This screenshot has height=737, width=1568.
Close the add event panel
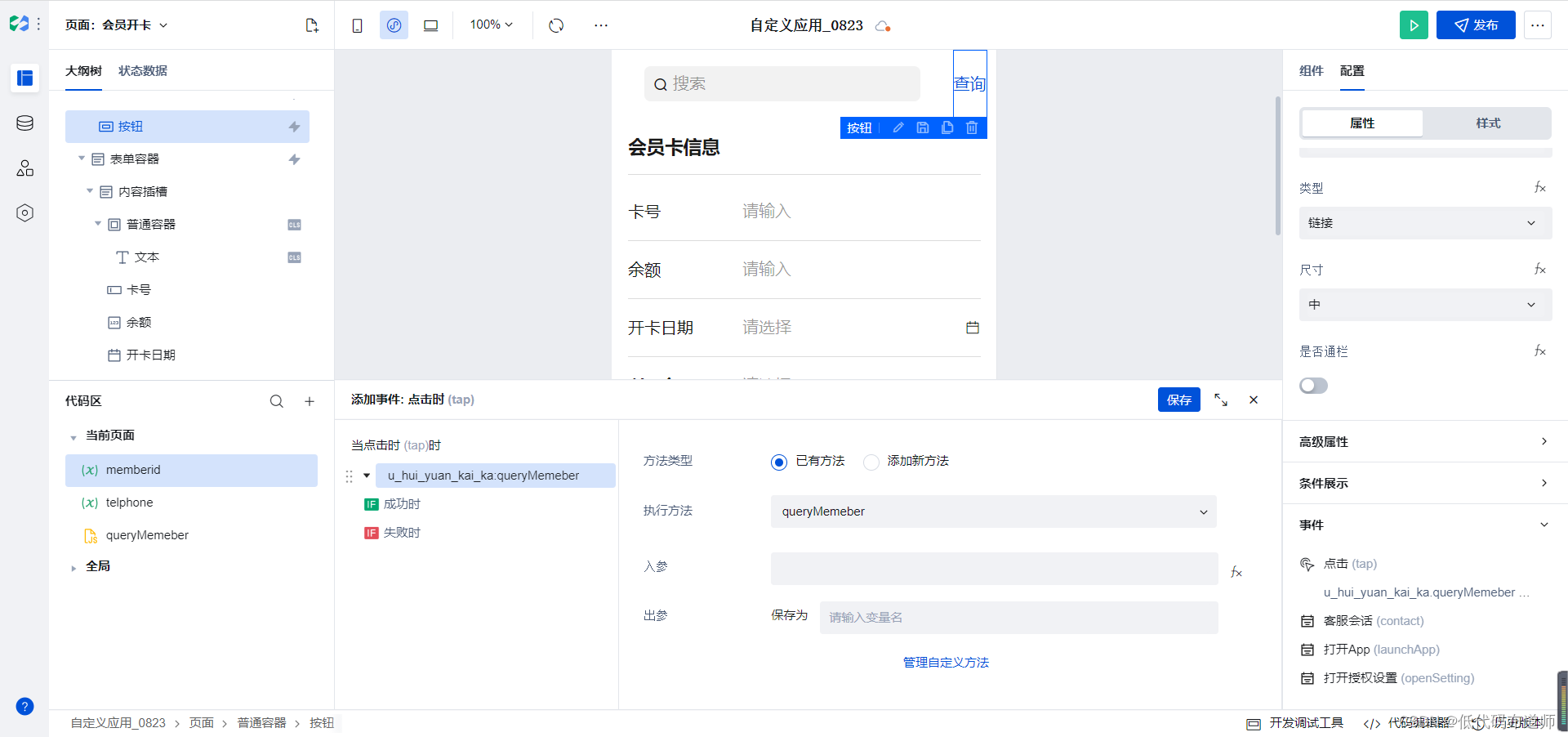click(1254, 400)
